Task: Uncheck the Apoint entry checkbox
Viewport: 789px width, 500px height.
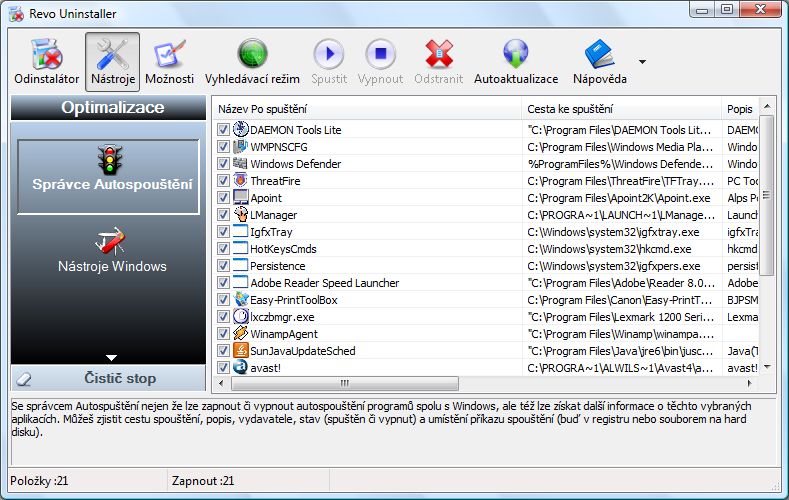Action: pos(223,198)
